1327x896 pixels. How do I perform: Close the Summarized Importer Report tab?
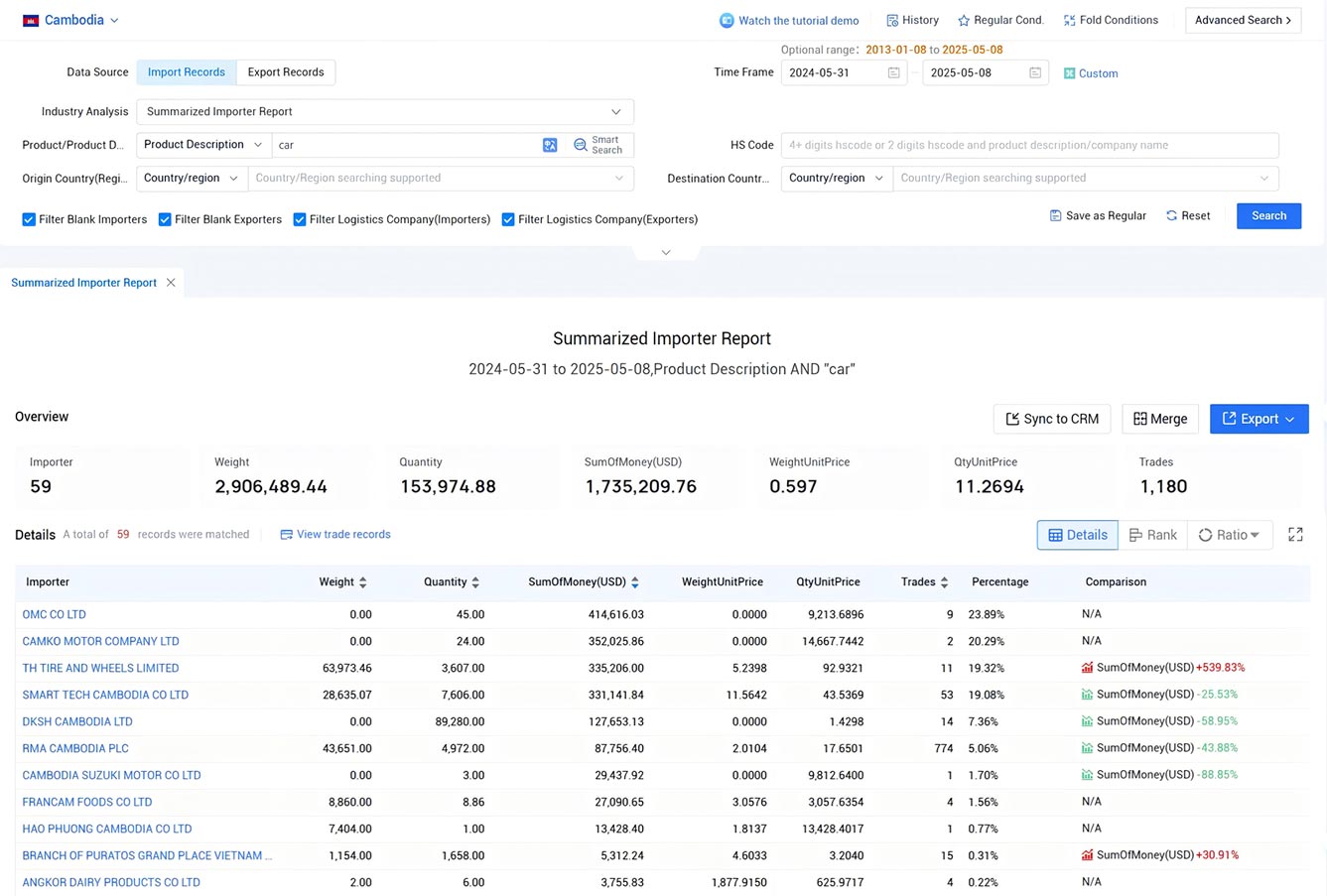click(171, 283)
